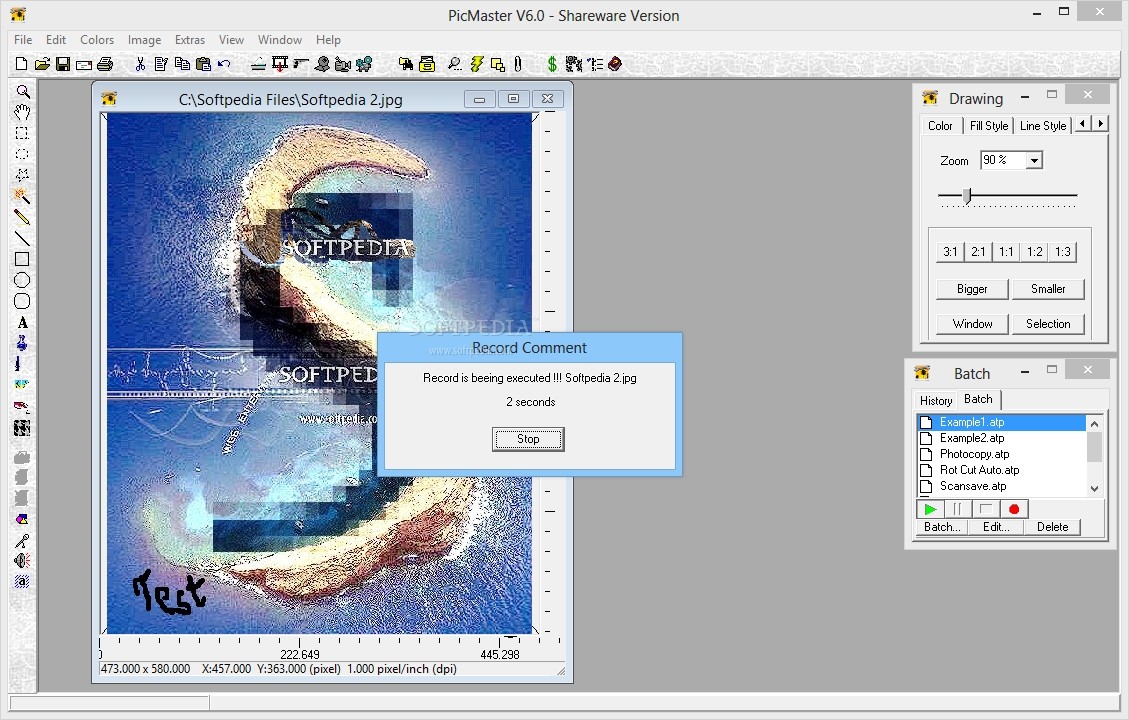Save with the floppy disk icon
1129x720 pixels.
point(63,64)
